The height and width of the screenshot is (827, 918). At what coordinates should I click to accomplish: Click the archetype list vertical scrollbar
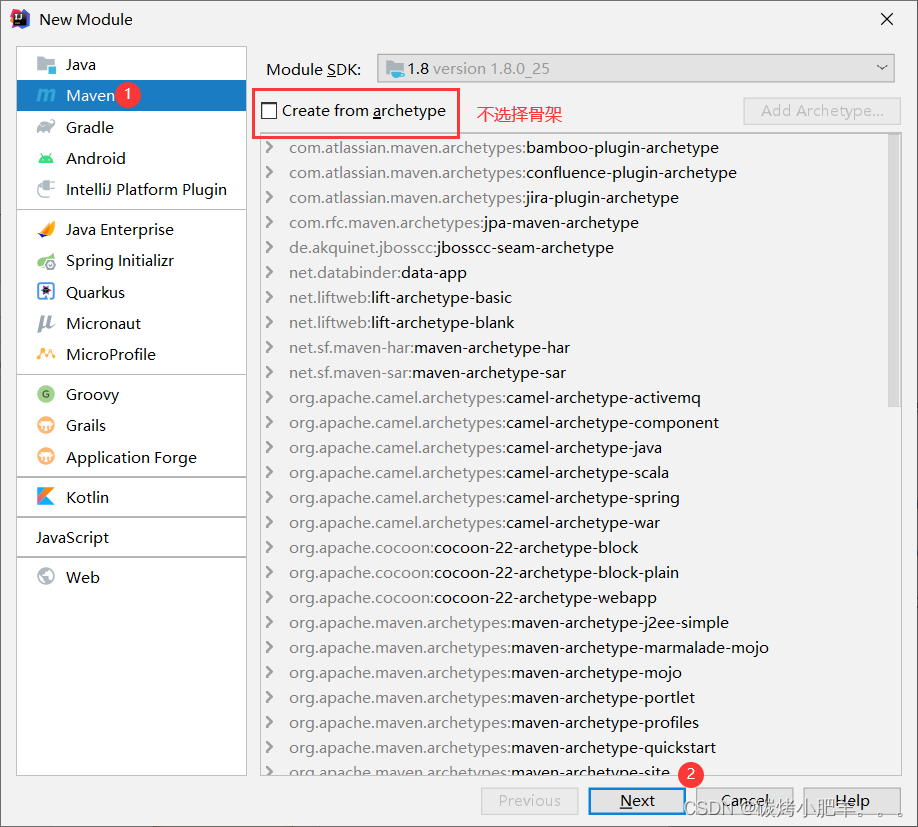coord(894,270)
